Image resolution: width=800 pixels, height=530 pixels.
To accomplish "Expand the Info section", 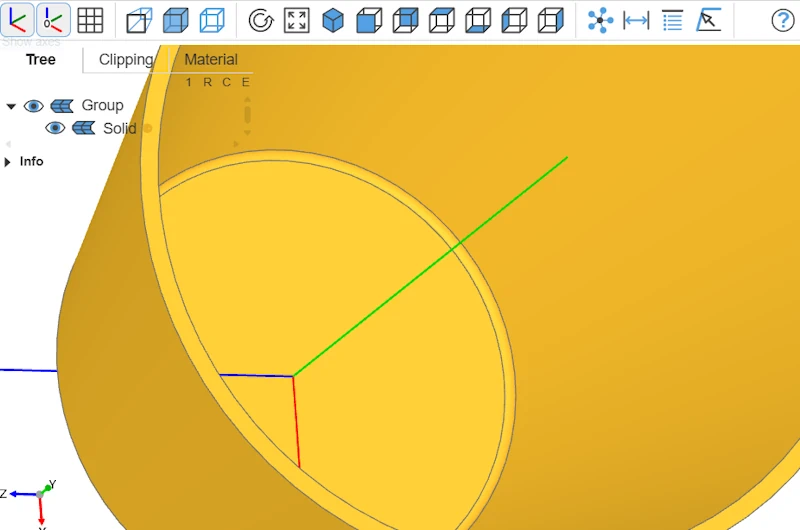I will (x=9, y=162).
